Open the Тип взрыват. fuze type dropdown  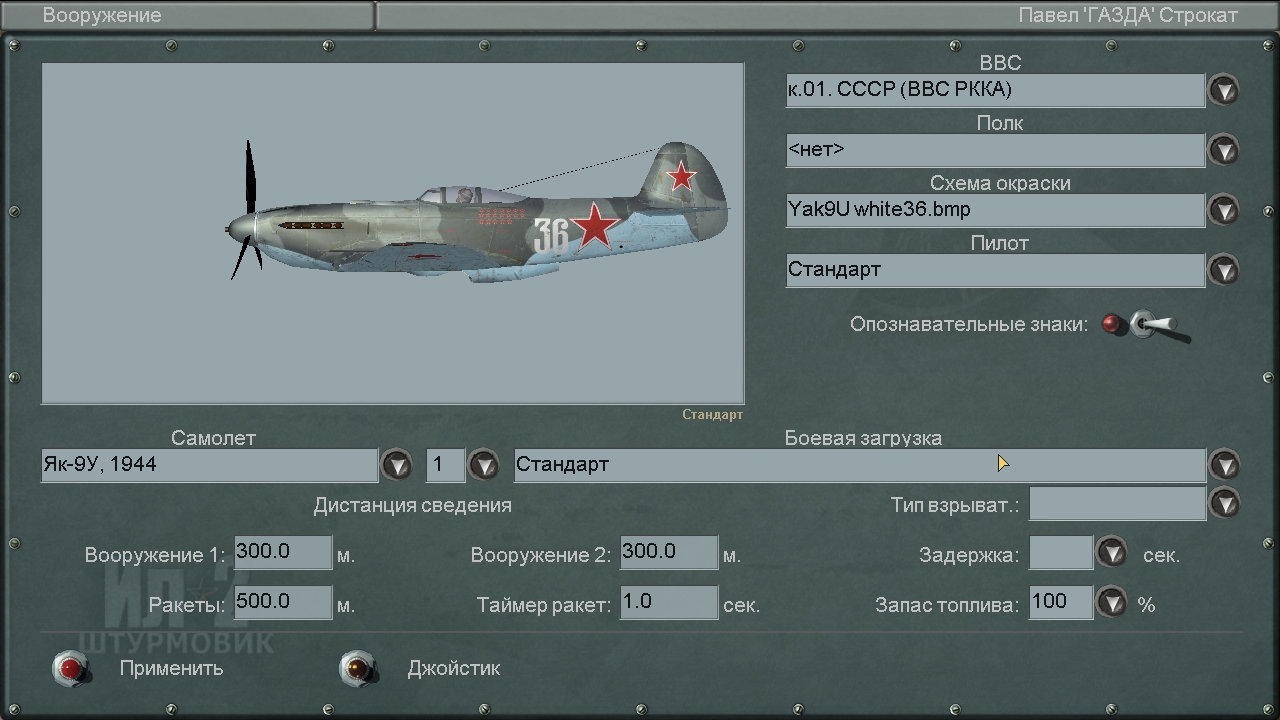pos(1224,503)
